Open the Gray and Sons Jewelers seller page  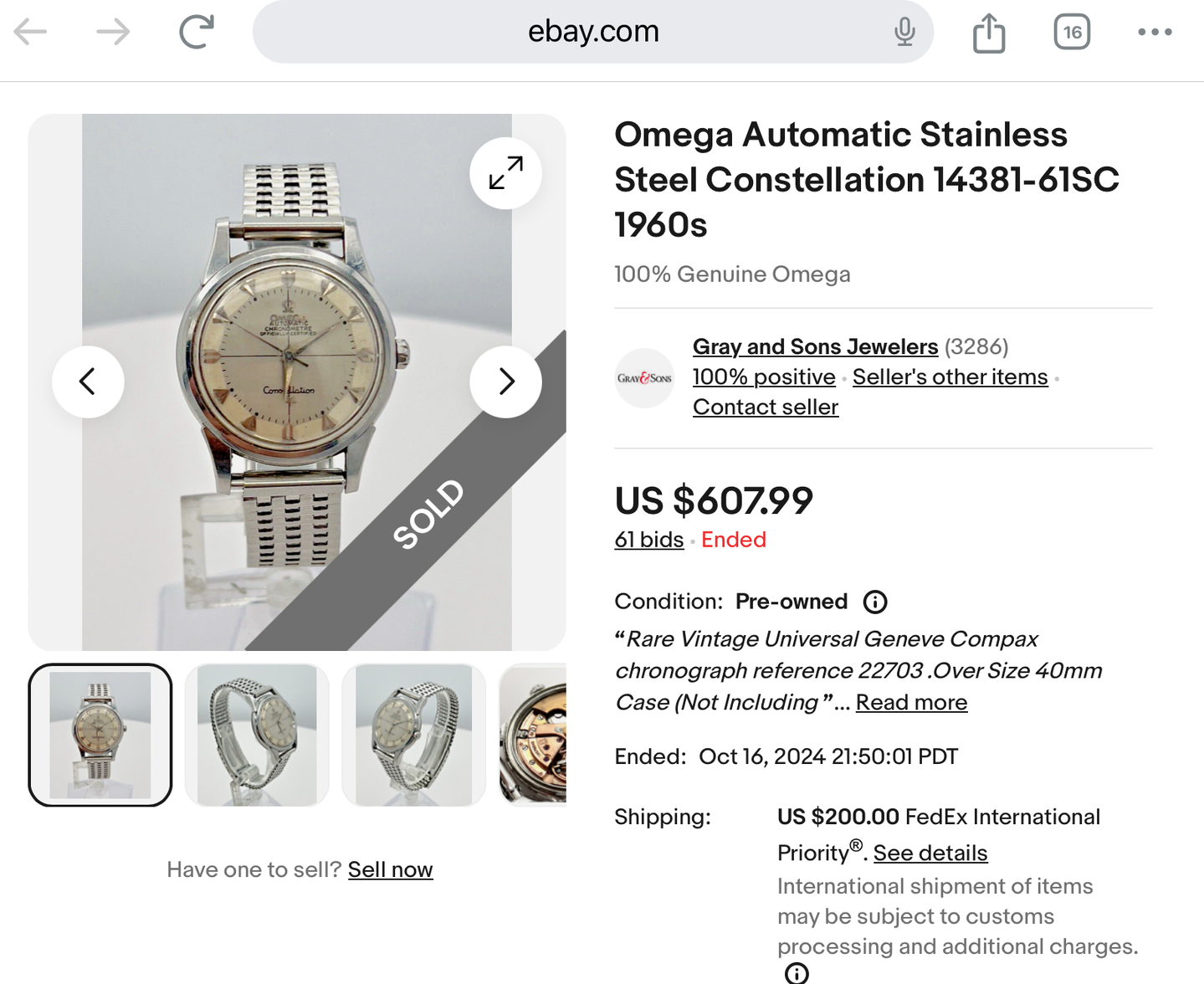click(x=815, y=346)
